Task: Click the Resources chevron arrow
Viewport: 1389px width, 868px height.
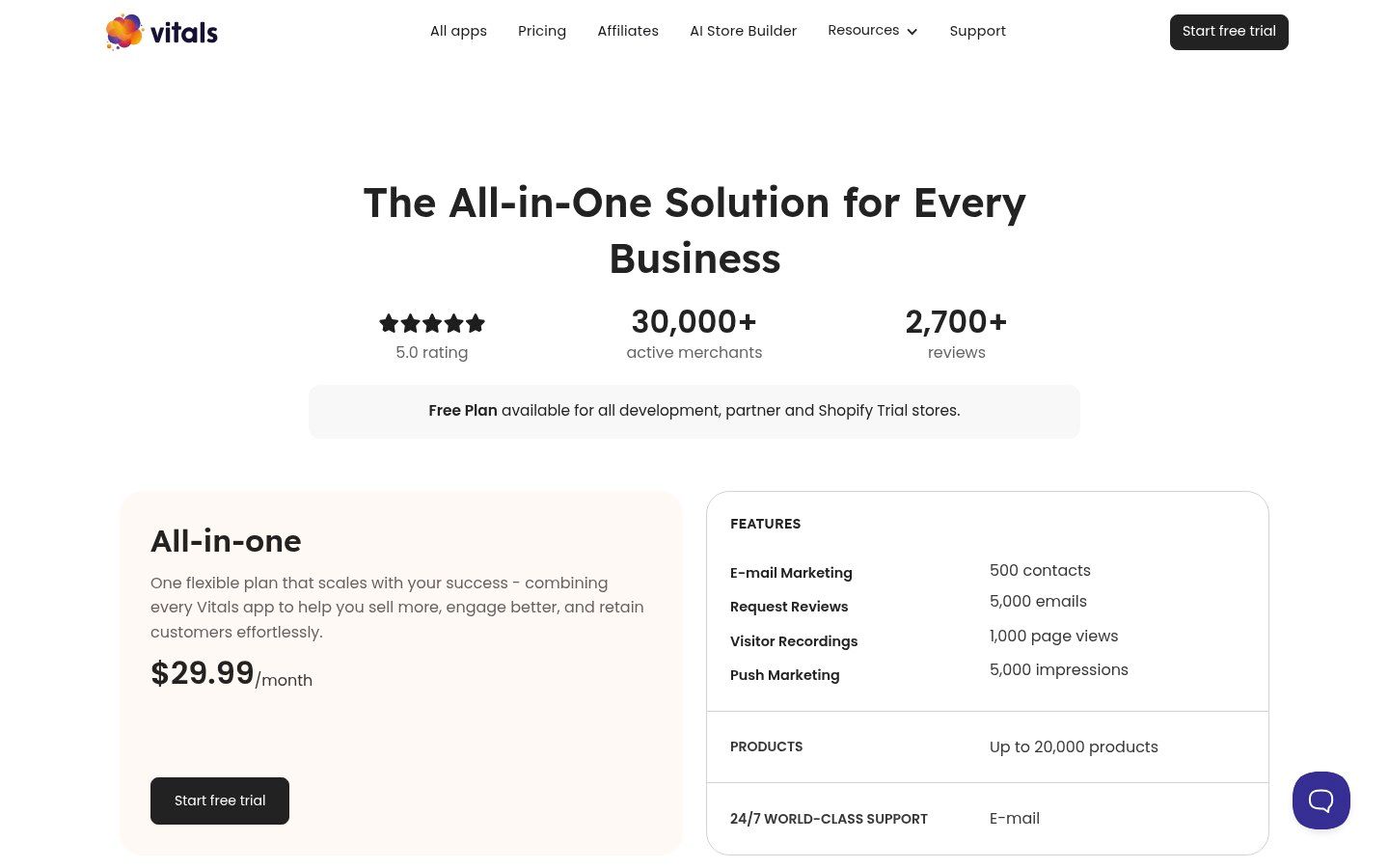Action: pyautogui.click(x=912, y=31)
